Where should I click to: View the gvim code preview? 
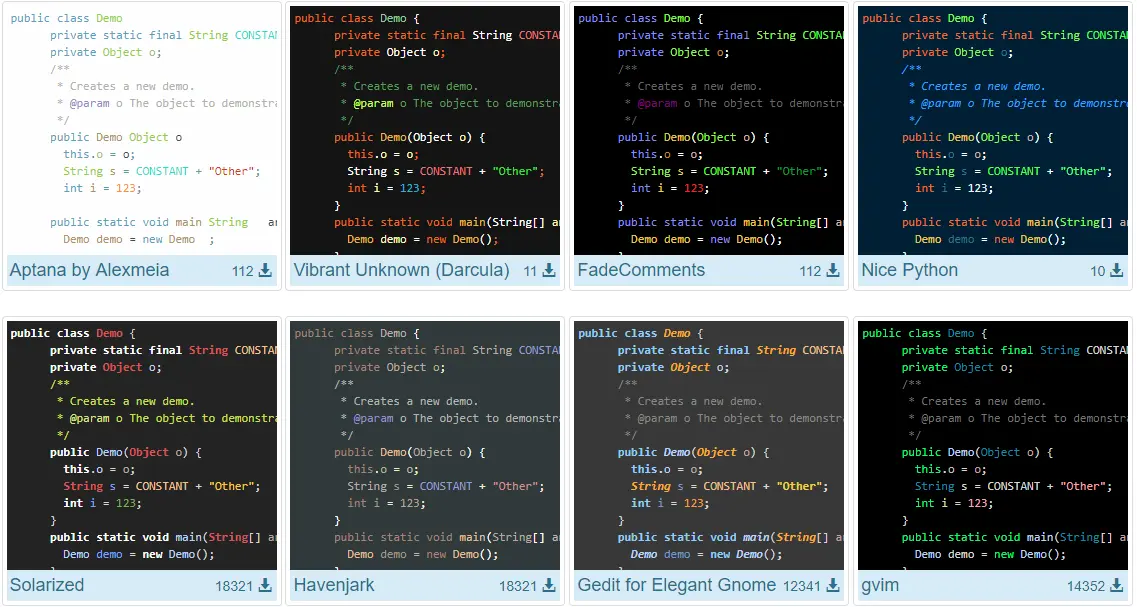pyautogui.click(x=993, y=445)
